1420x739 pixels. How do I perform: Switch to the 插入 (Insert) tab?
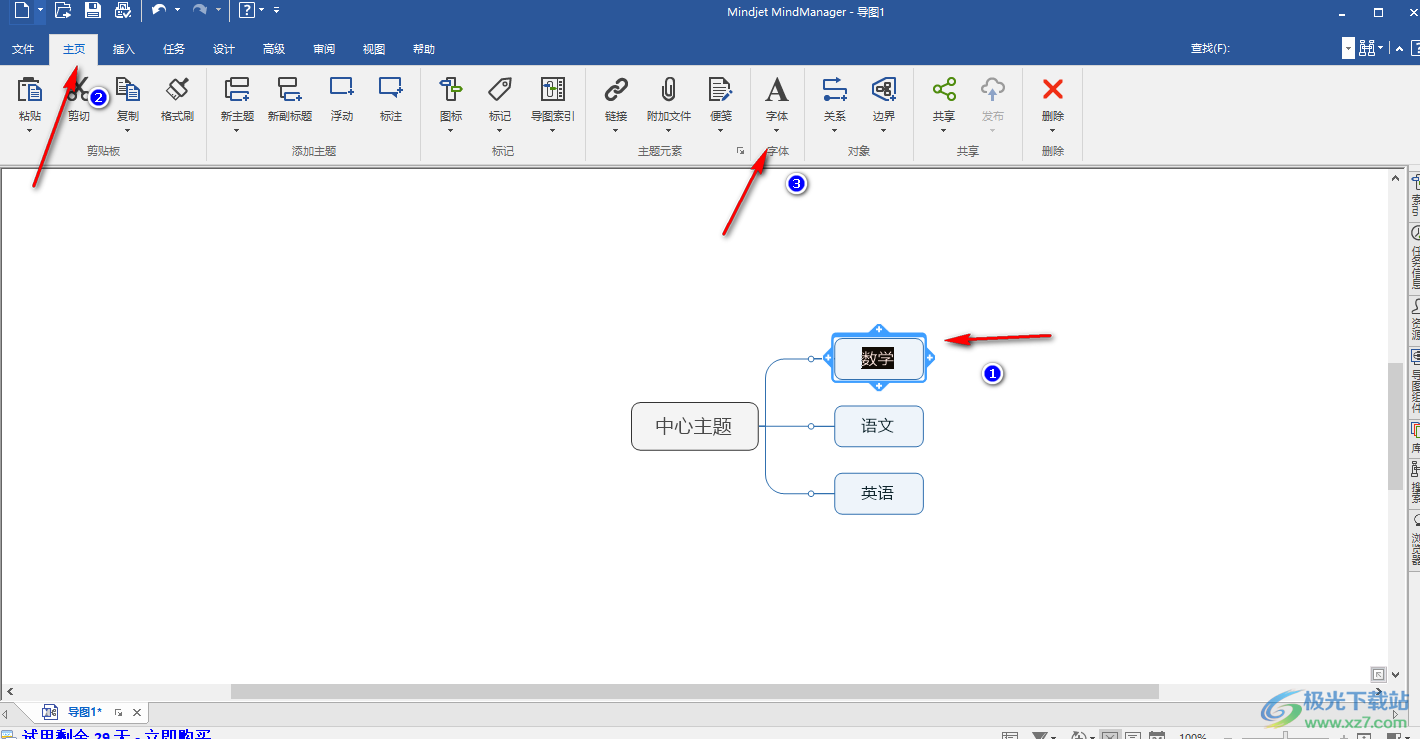click(124, 49)
